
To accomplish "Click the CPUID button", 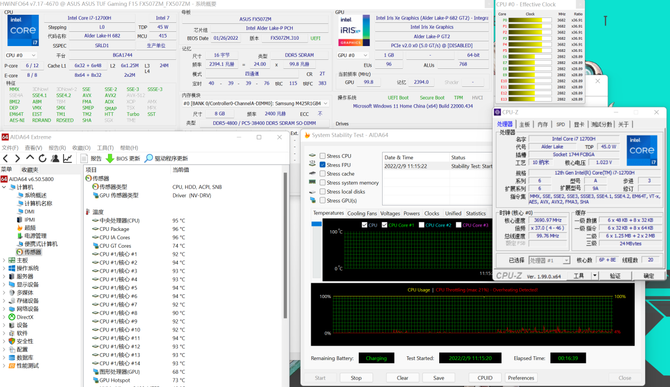I will (485, 378).
